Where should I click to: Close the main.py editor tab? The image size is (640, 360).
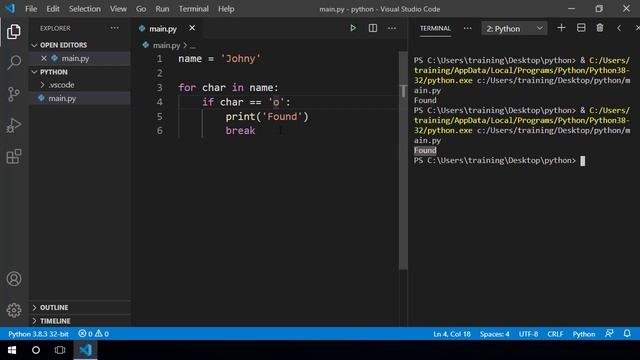(x=192, y=28)
